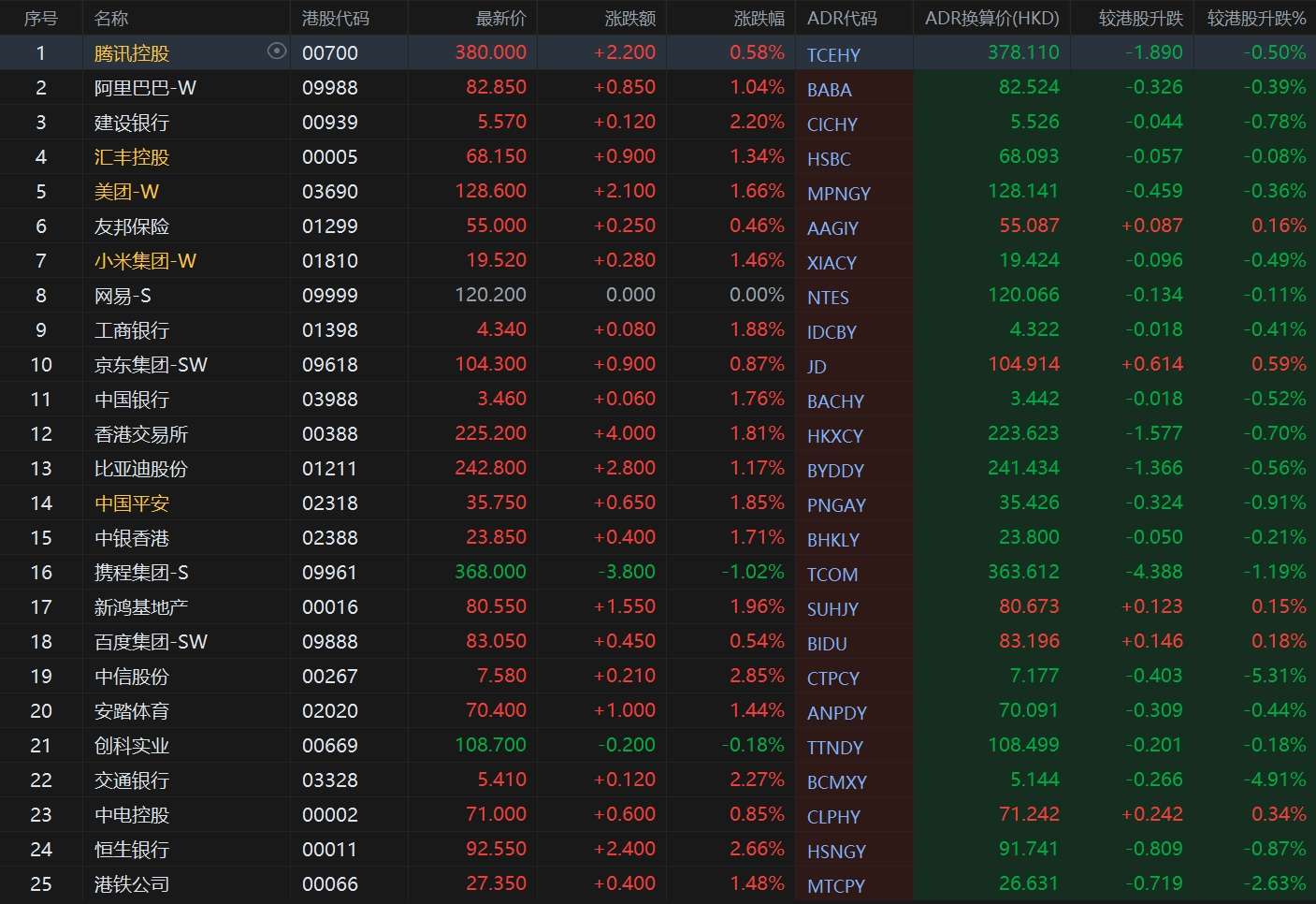
Task: Click the AAGIY ADR code
Action: click(x=832, y=228)
